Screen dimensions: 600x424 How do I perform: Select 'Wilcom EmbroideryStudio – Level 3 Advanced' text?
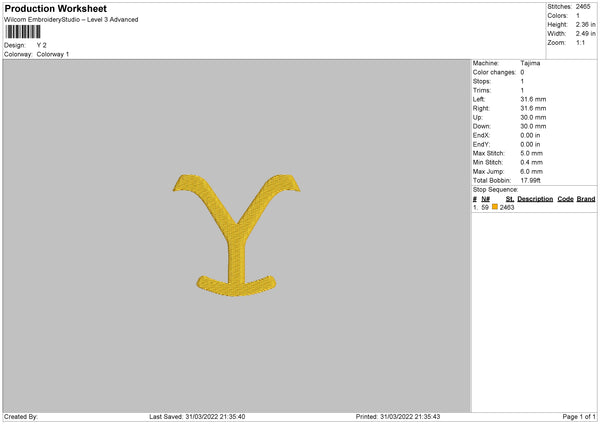(71, 20)
